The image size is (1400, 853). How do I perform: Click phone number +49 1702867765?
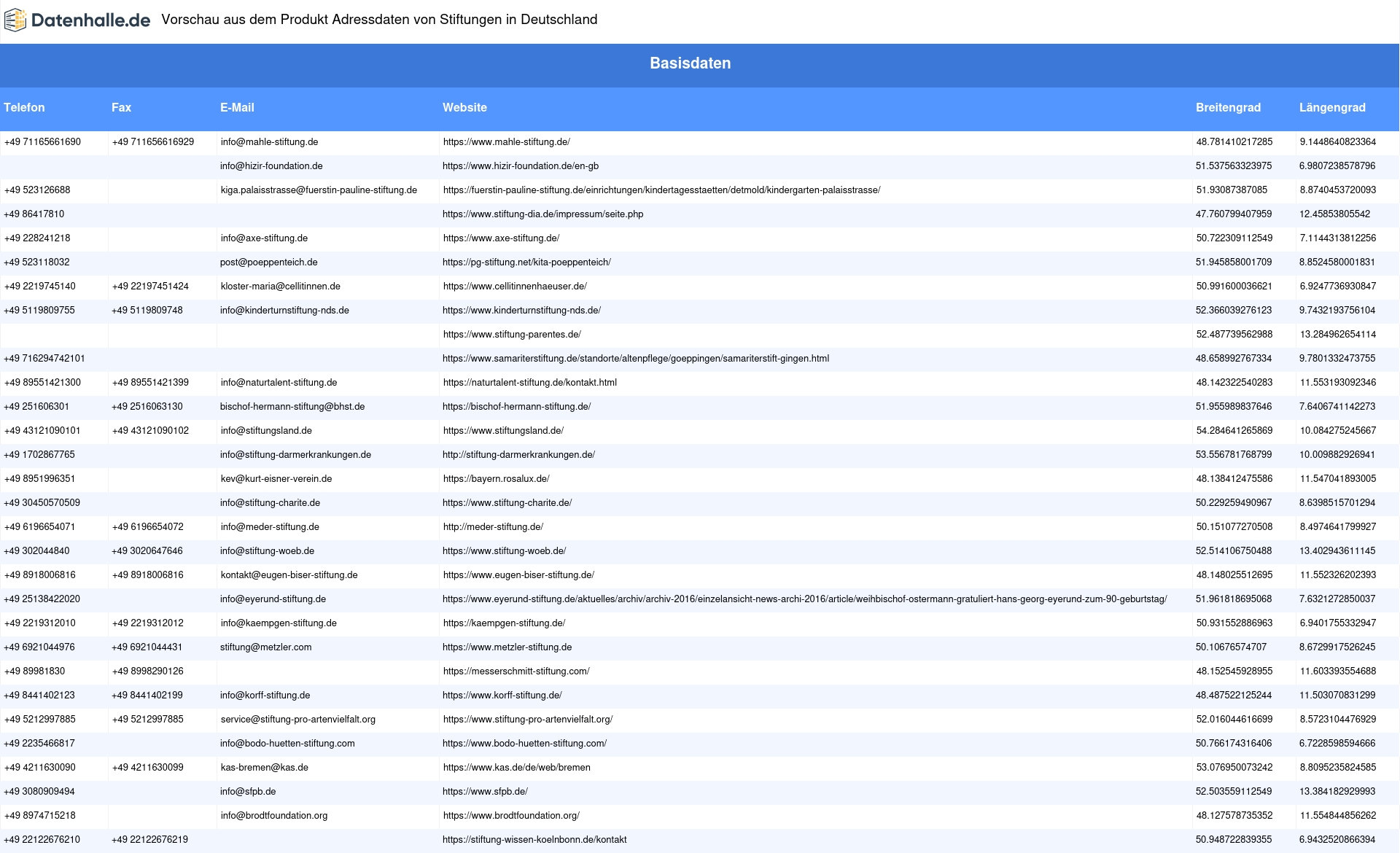click(39, 455)
